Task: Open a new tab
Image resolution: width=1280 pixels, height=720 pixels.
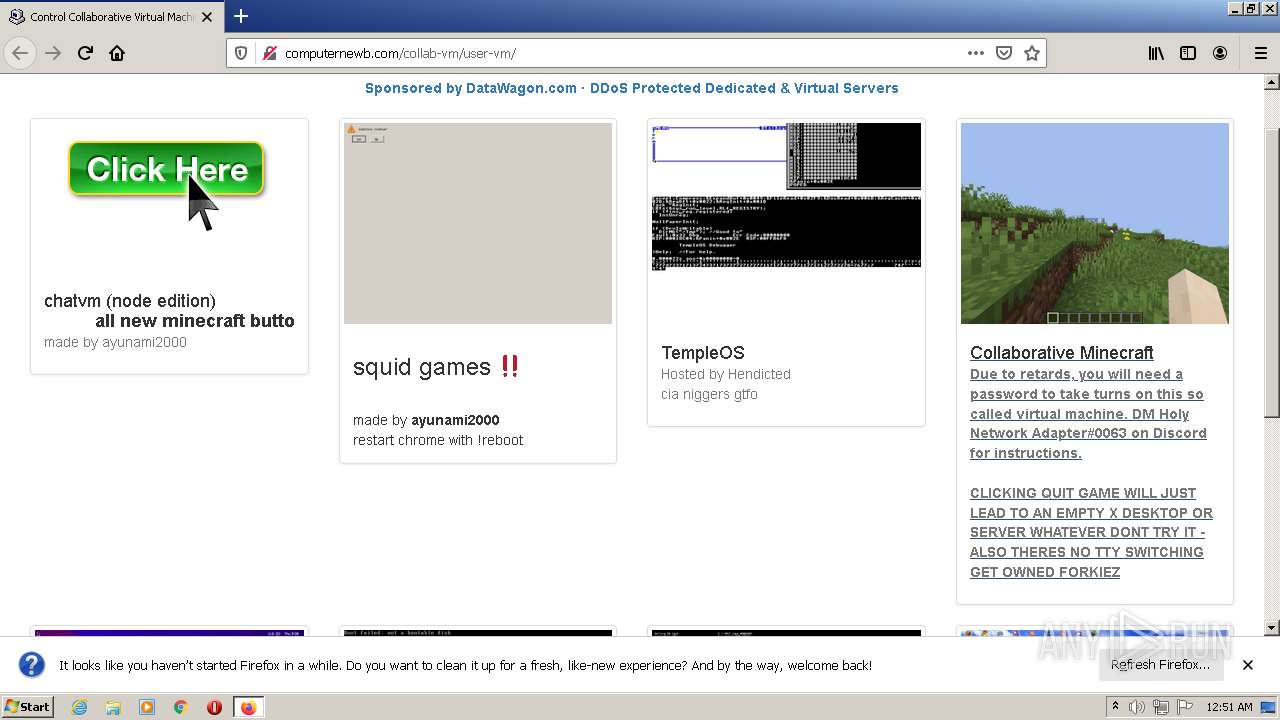Action: [x=241, y=16]
